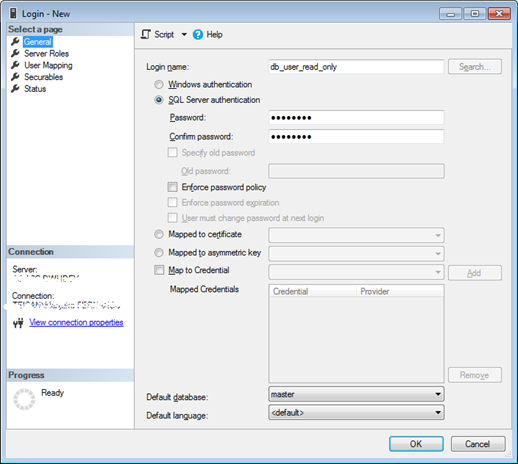Screen dimensions: 518x464
Task: Select Windows authentication radio button
Action: pos(159,84)
